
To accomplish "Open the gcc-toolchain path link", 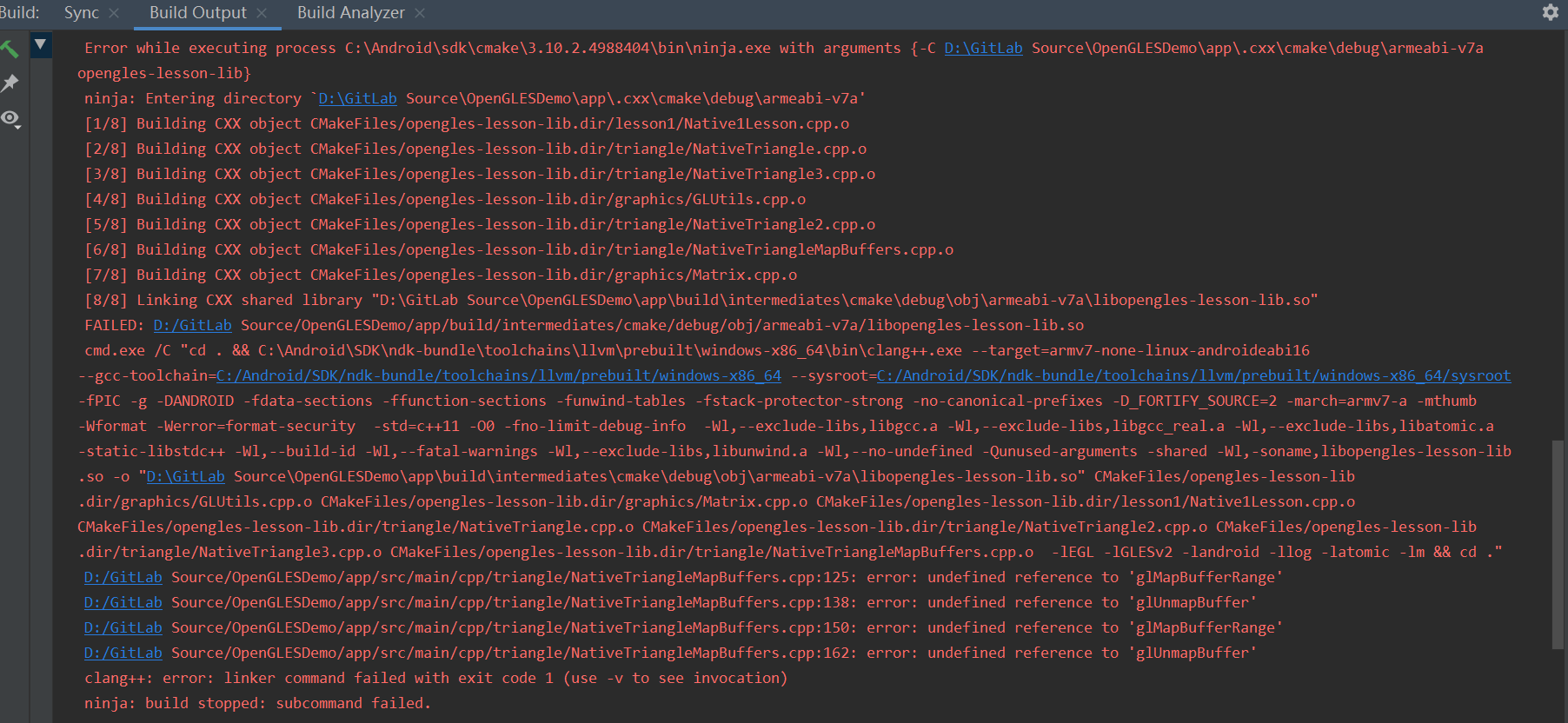I will tap(499, 376).
